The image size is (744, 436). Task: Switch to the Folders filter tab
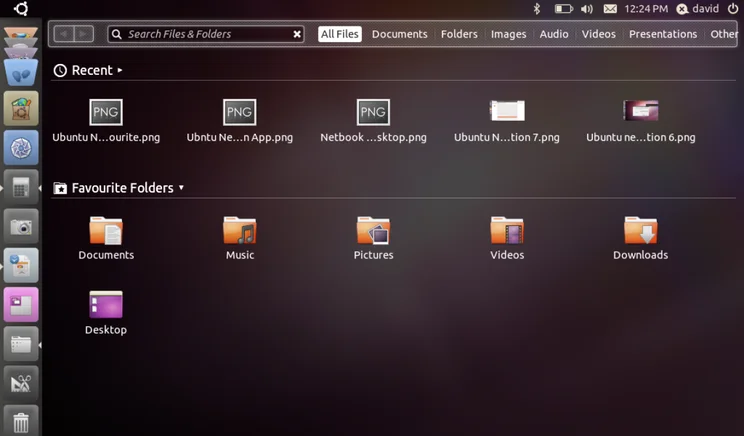[x=459, y=34]
